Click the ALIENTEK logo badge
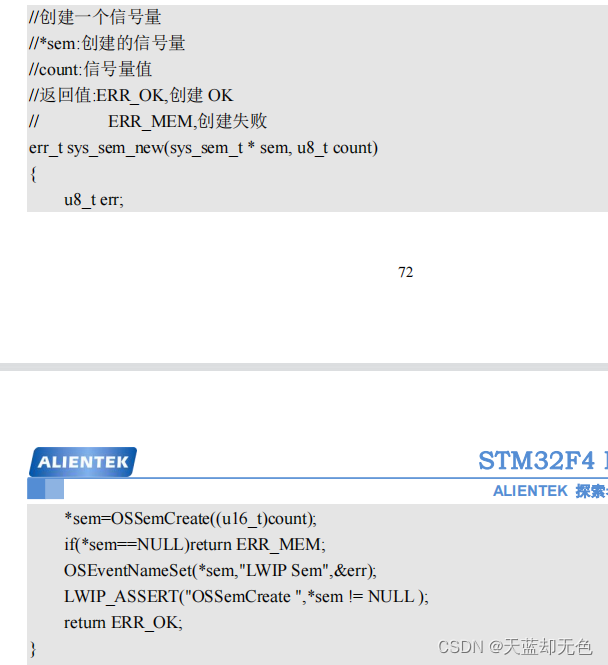This screenshot has height=665, width=608. pyautogui.click(x=83, y=462)
